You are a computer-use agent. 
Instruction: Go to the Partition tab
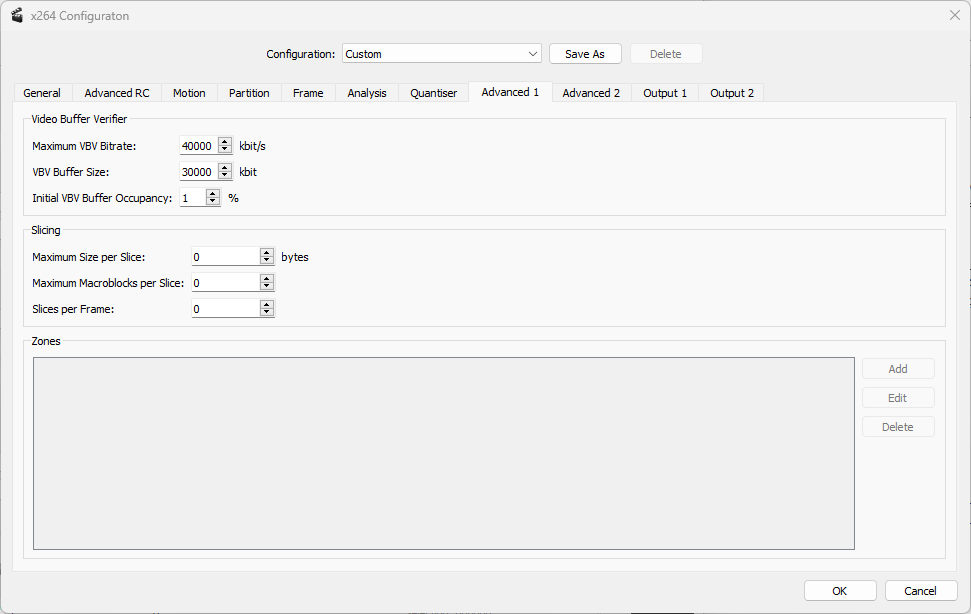click(x=249, y=93)
